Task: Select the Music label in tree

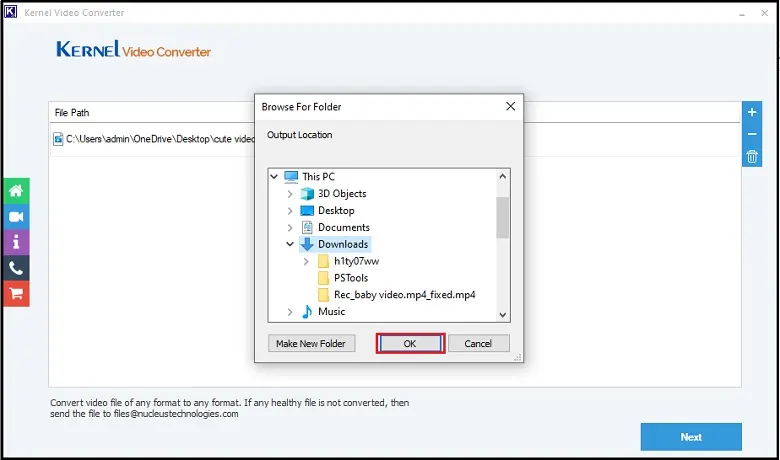Action: (332, 311)
